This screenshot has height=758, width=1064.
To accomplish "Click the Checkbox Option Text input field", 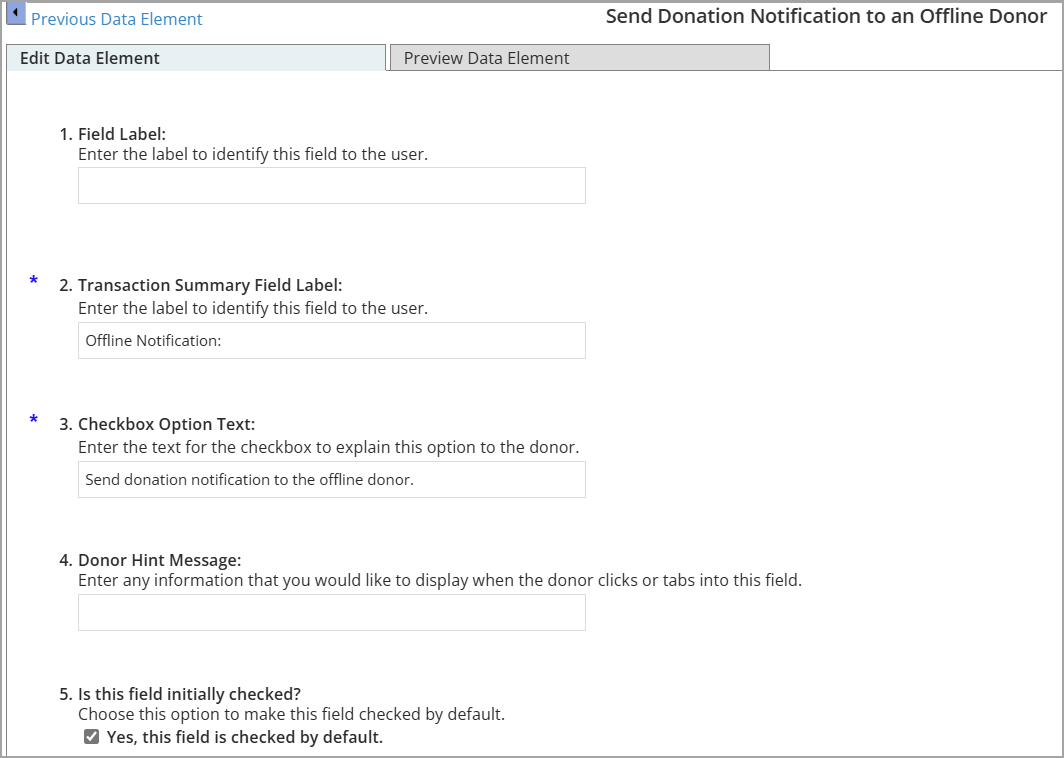I will tap(332, 479).
